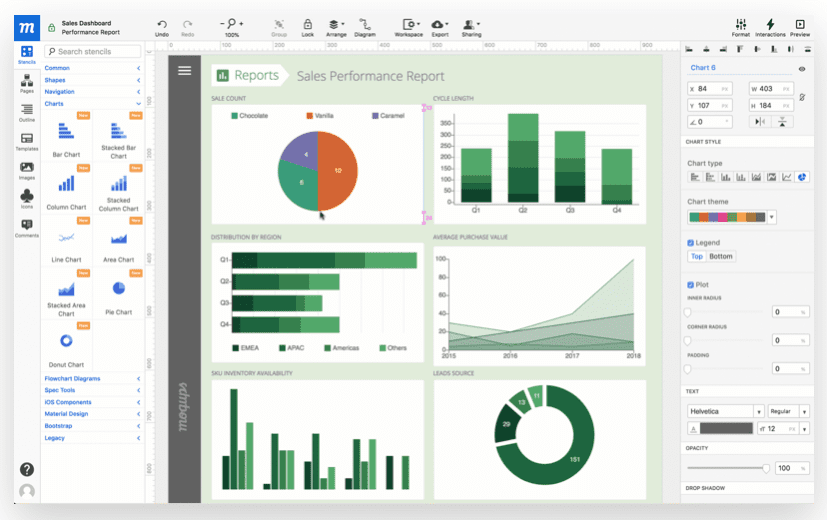The image size is (827, 520).
Task: Open the Export cloud menu
Action: (440, 28)
